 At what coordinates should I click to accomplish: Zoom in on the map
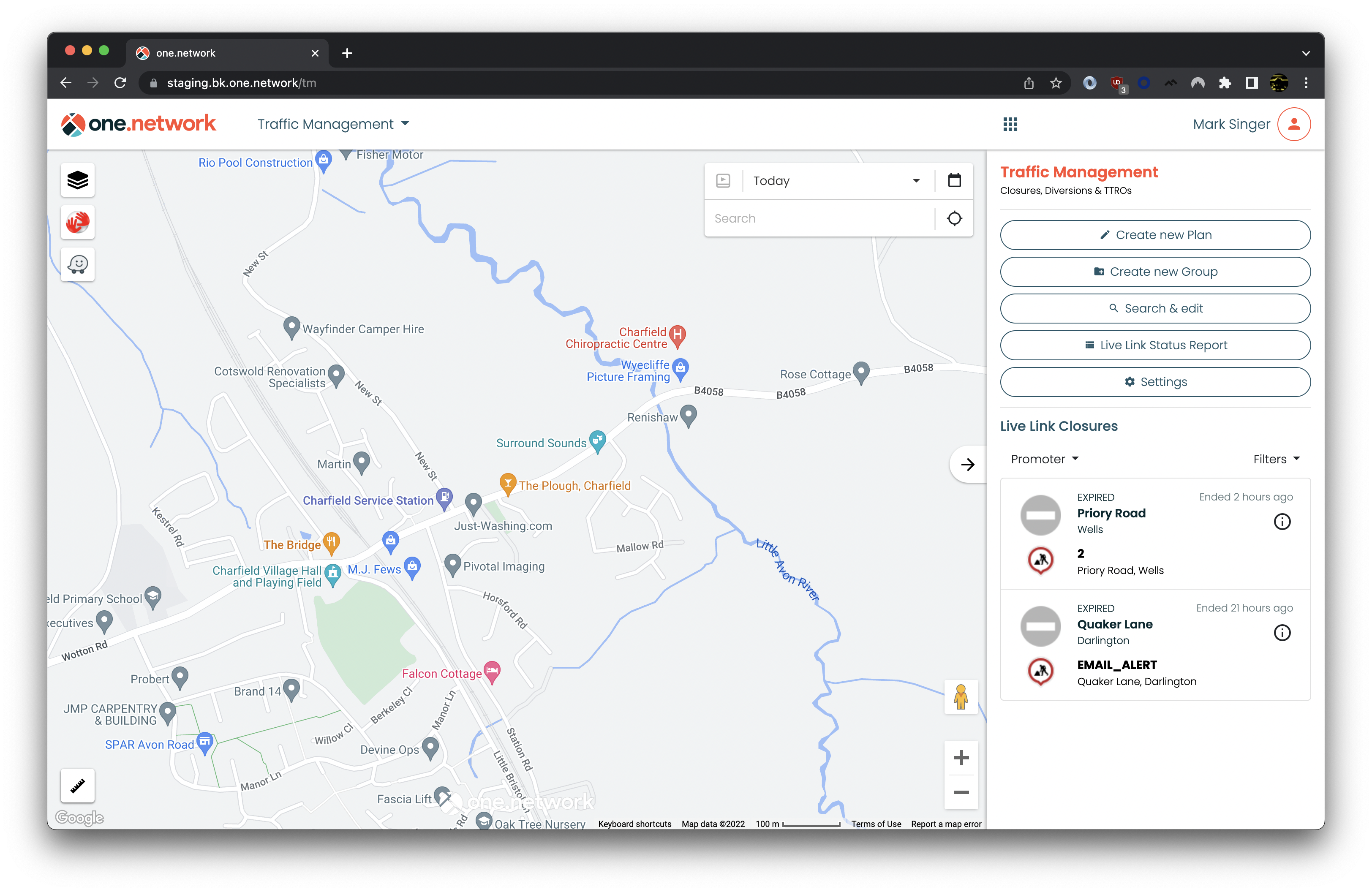coord(961,758)
